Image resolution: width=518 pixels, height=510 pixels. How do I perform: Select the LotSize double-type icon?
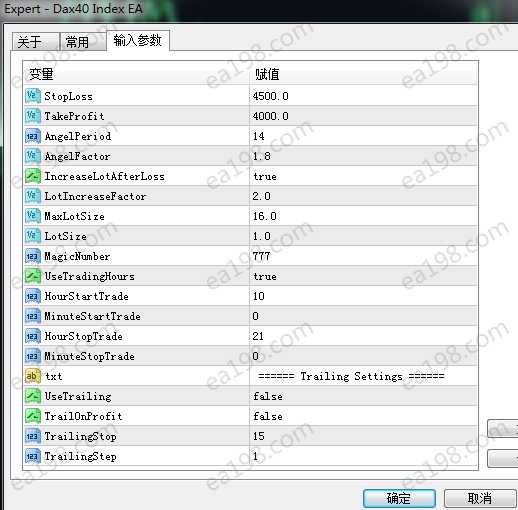click(x=33, y=236)
